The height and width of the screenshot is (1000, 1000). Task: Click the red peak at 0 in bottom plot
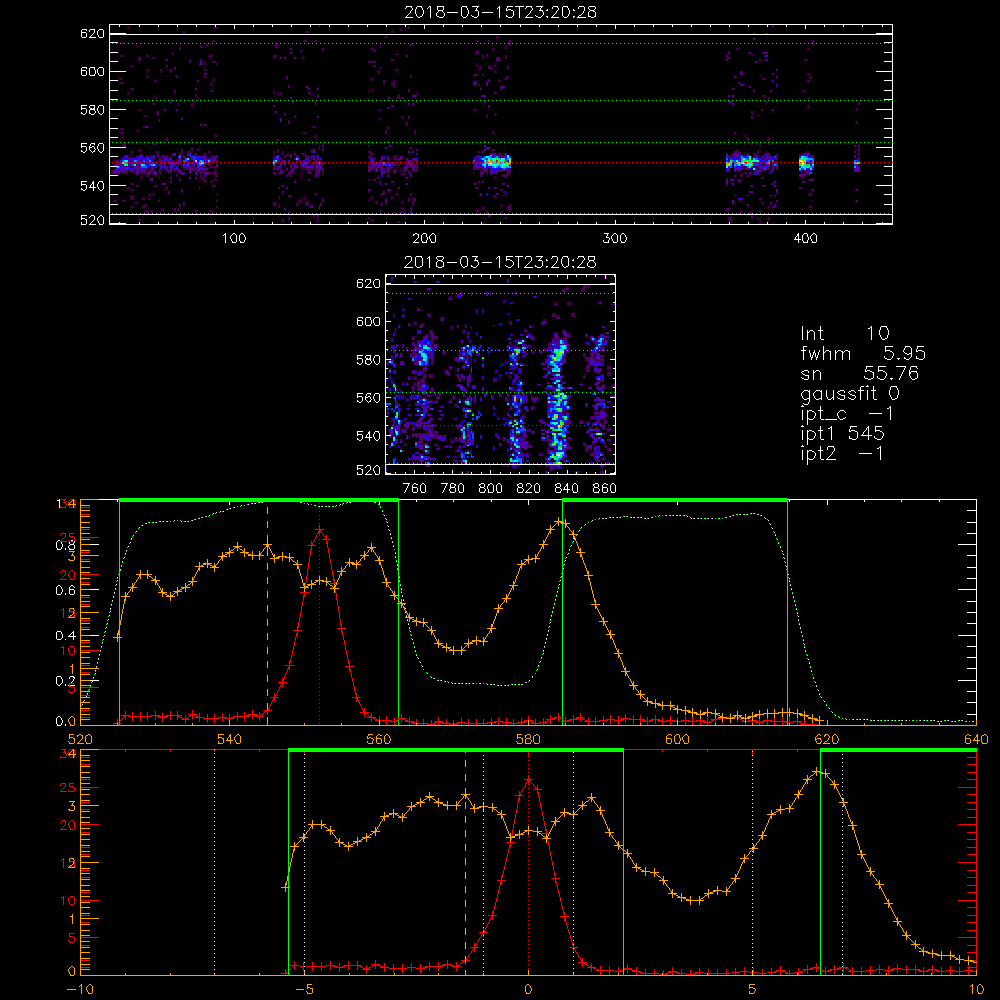pos(528,779)
